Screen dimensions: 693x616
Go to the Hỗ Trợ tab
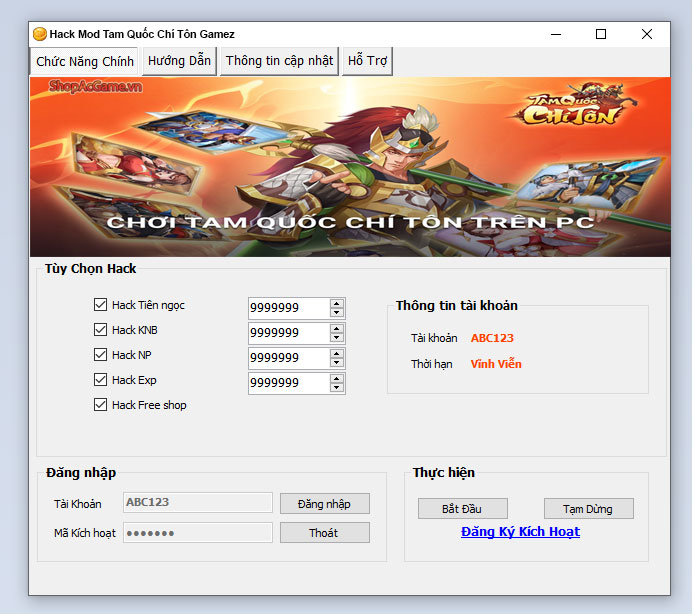click(367, 61)
